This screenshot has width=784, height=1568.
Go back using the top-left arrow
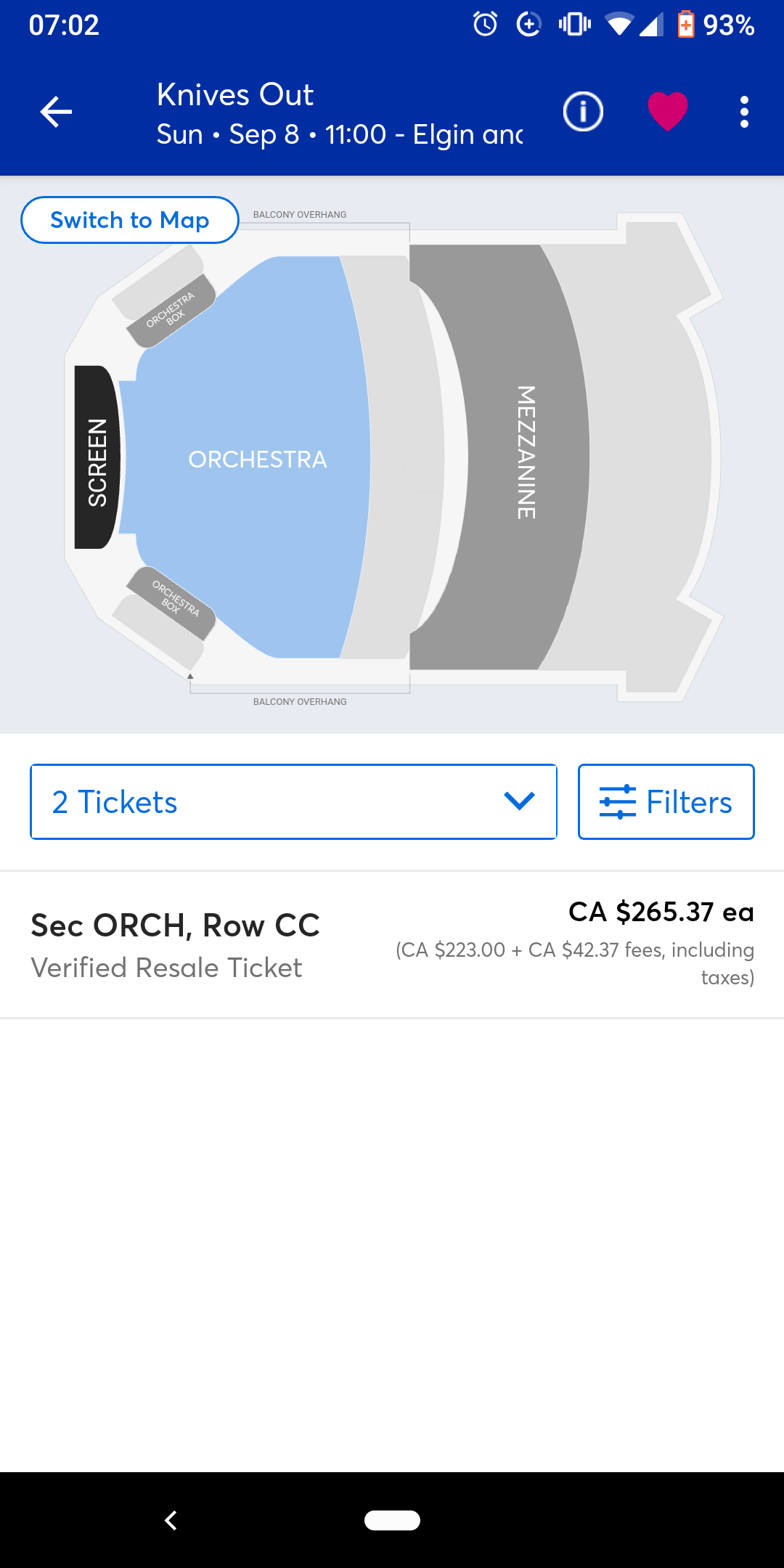[56, 110]
